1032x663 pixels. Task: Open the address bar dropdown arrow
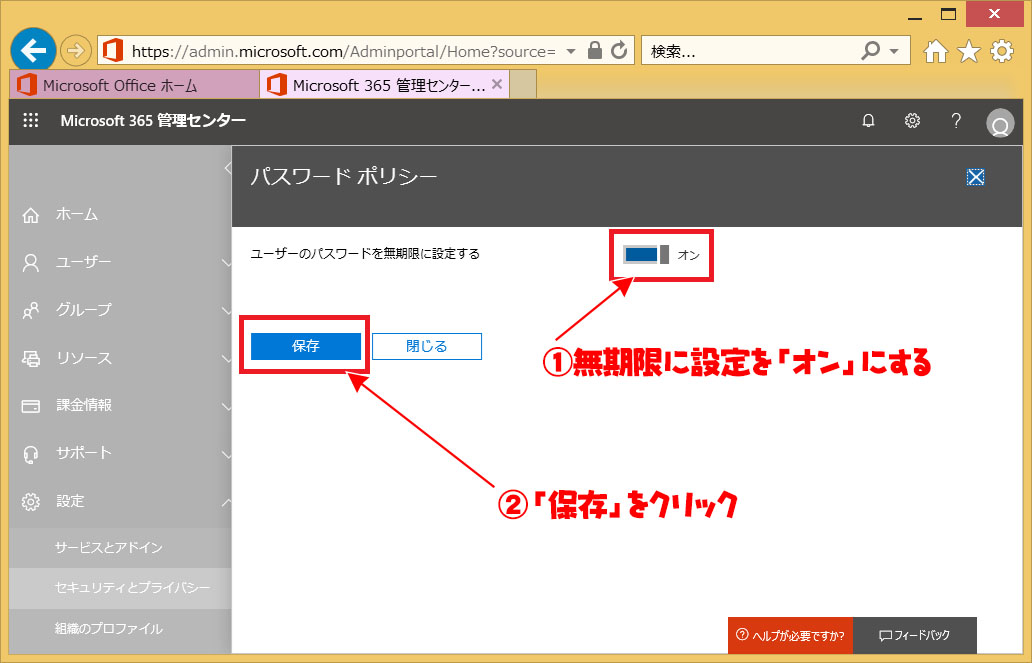tap(571, 51)
